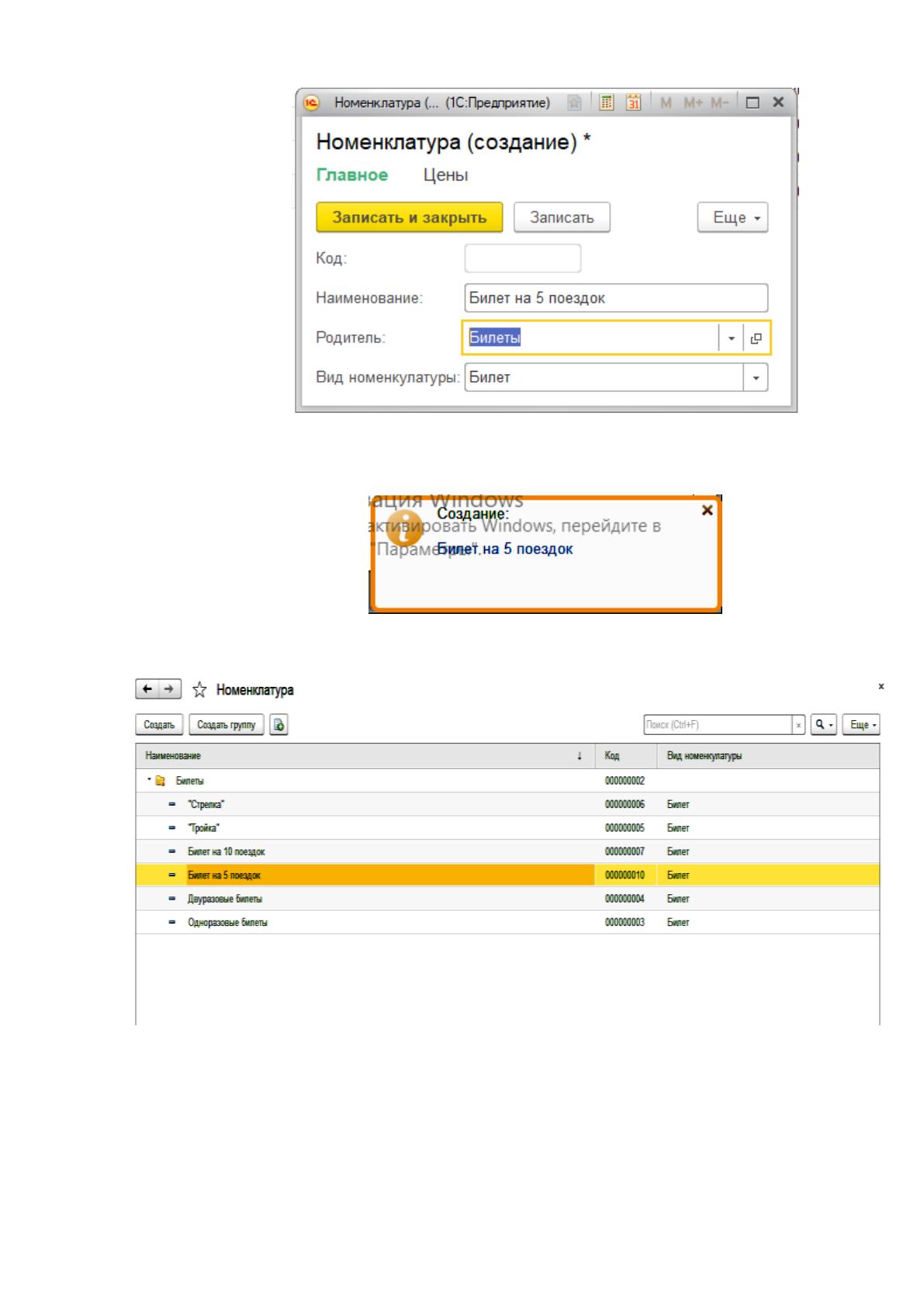Add the form to favorites via the title bar star
Viewport: 924px width, 1307px height.
[x=574, y=102]
